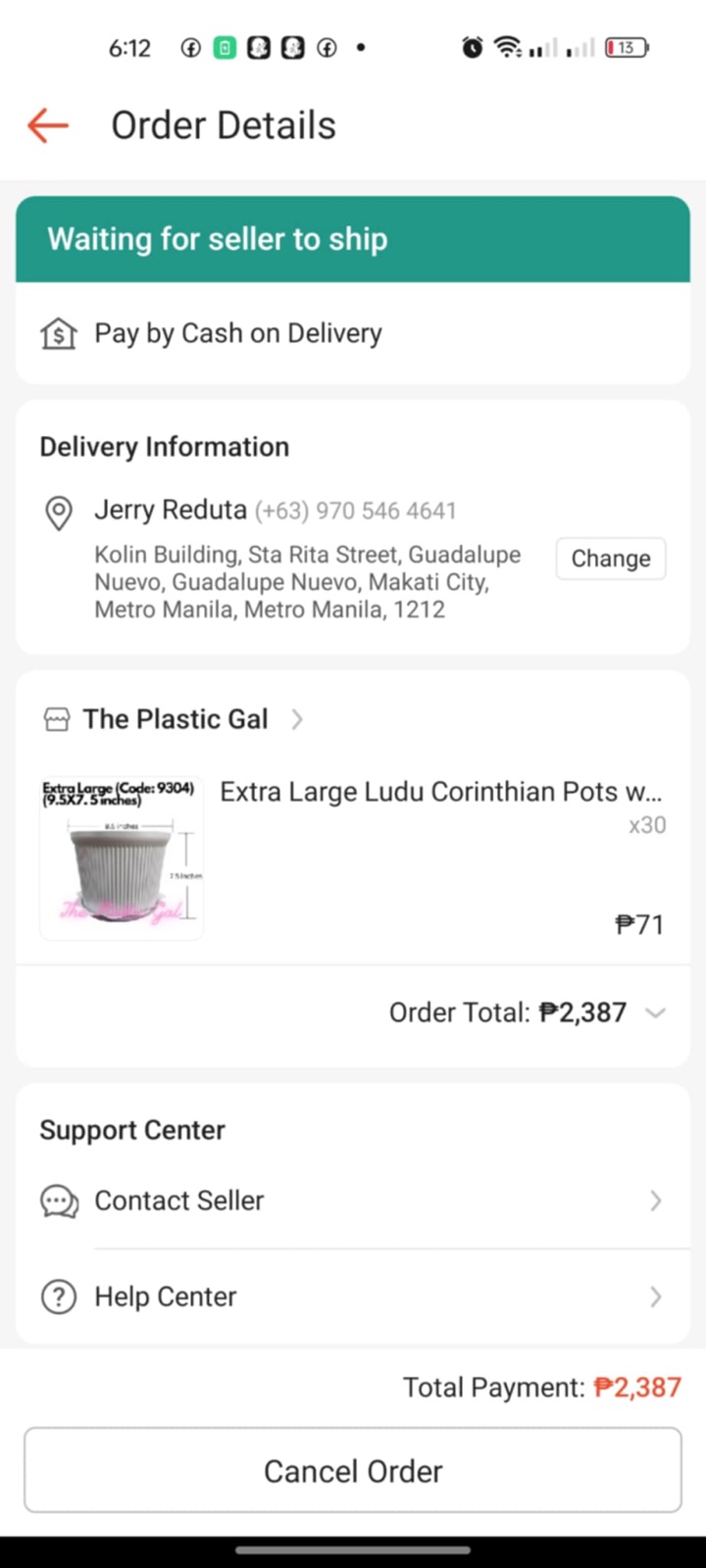
Task: Open the Extra Large Ludu Corinthian Pots title
Action: (x=440, y=792)
